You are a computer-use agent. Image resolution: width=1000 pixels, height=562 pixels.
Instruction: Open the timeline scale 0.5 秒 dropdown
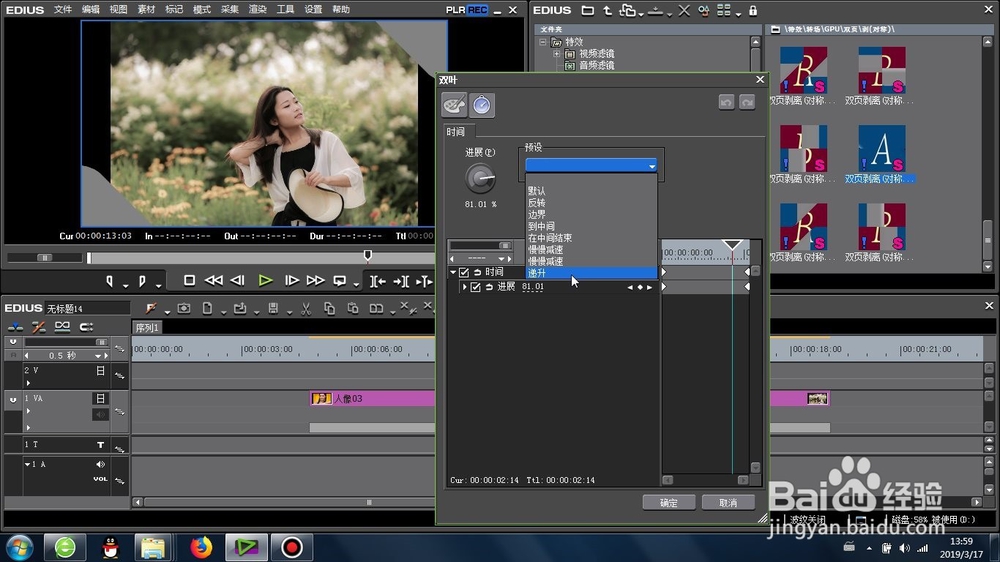click(x=98, y=356)
